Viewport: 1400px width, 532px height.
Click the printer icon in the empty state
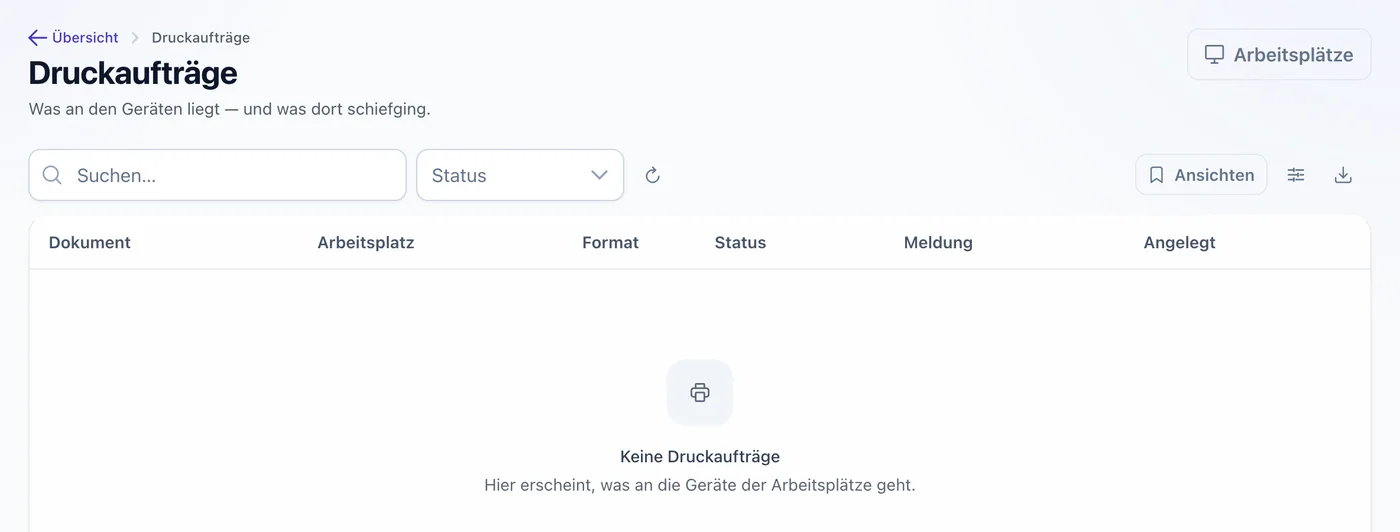point(700,393)
